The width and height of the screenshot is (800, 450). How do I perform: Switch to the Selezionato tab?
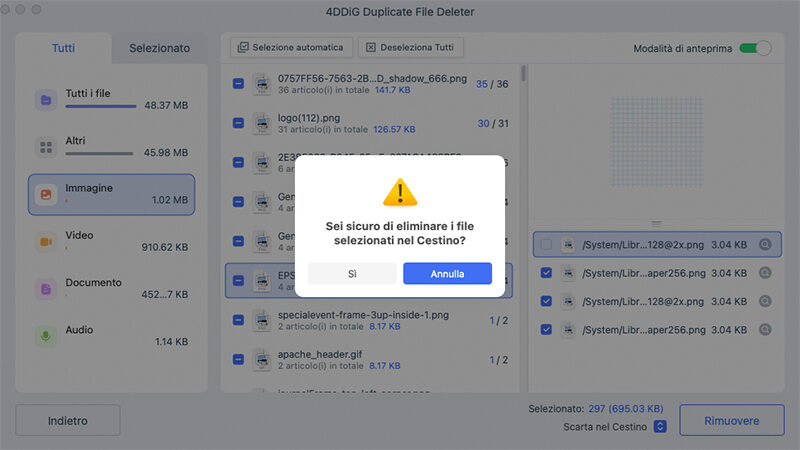click(159, 48)
